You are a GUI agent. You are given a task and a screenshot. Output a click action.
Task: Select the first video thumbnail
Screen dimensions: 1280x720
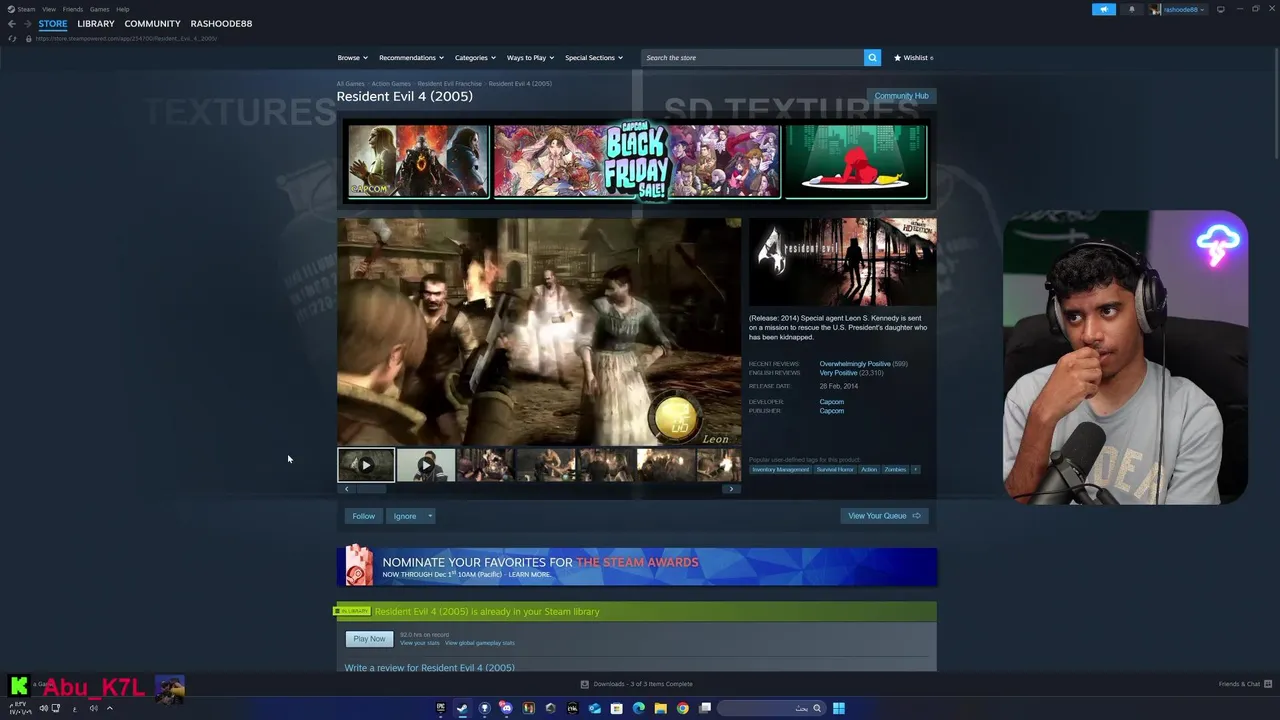tap(366, 465)
